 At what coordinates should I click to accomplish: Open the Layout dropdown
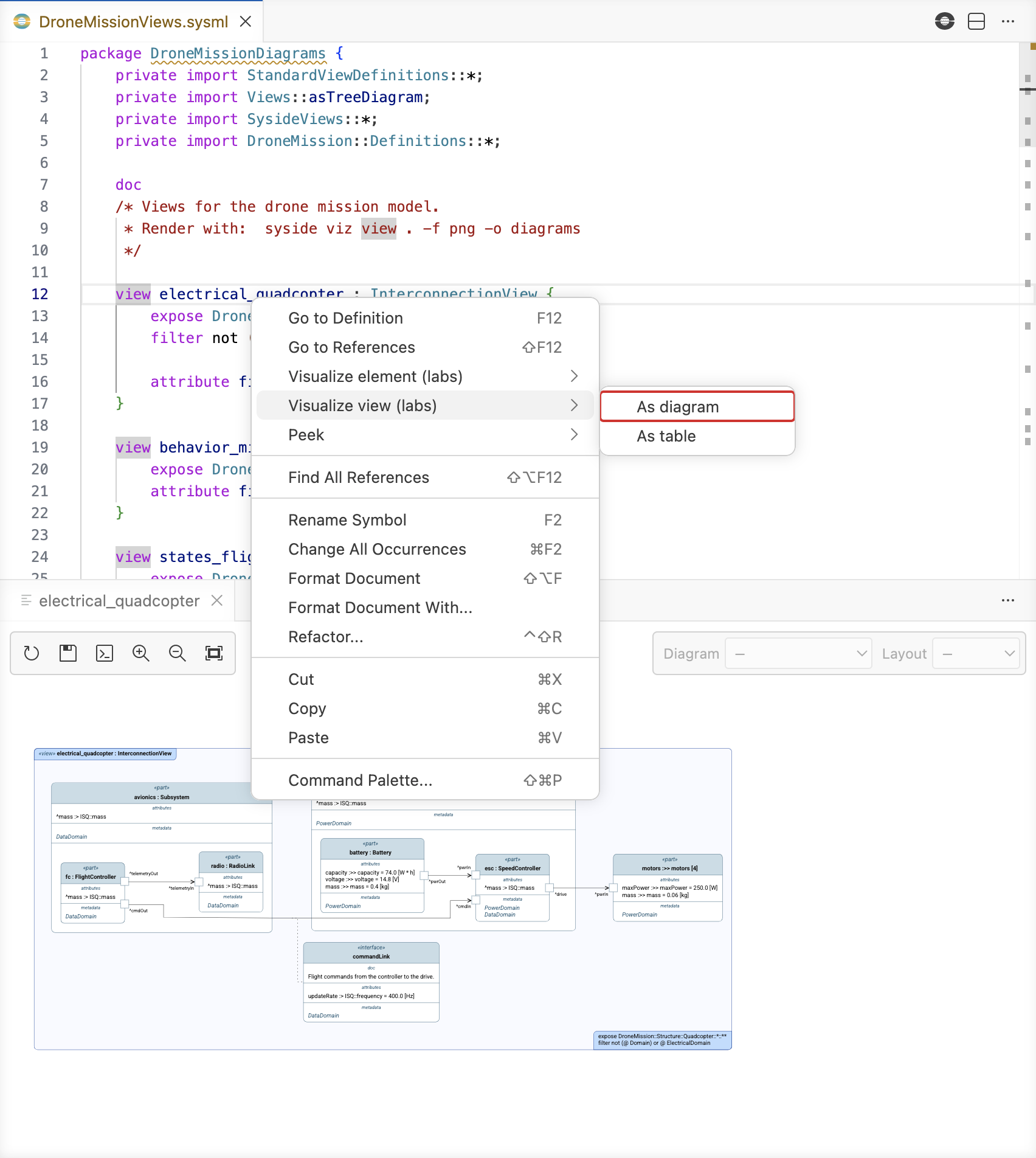[x=976, y=653]
